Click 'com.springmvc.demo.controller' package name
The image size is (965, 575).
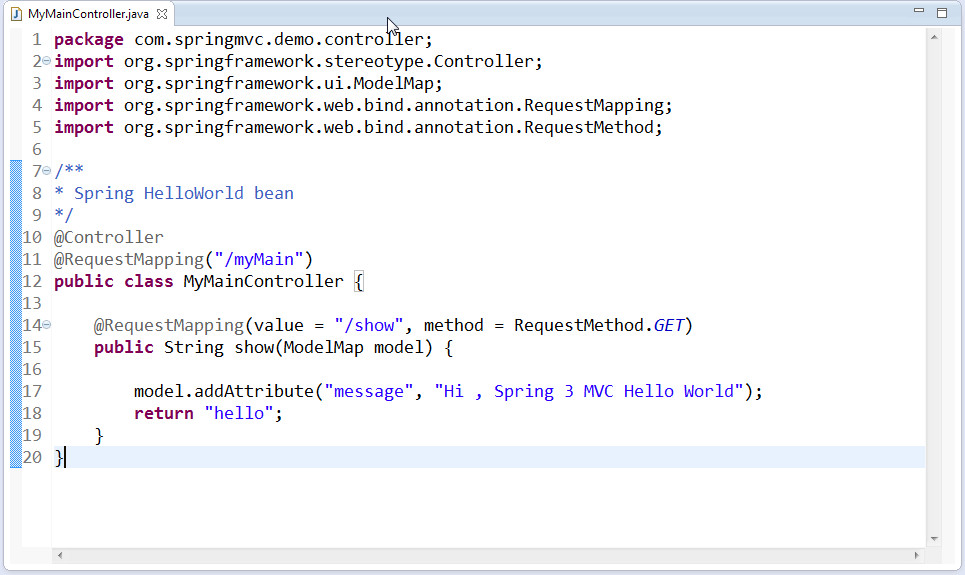pos(279,39)
